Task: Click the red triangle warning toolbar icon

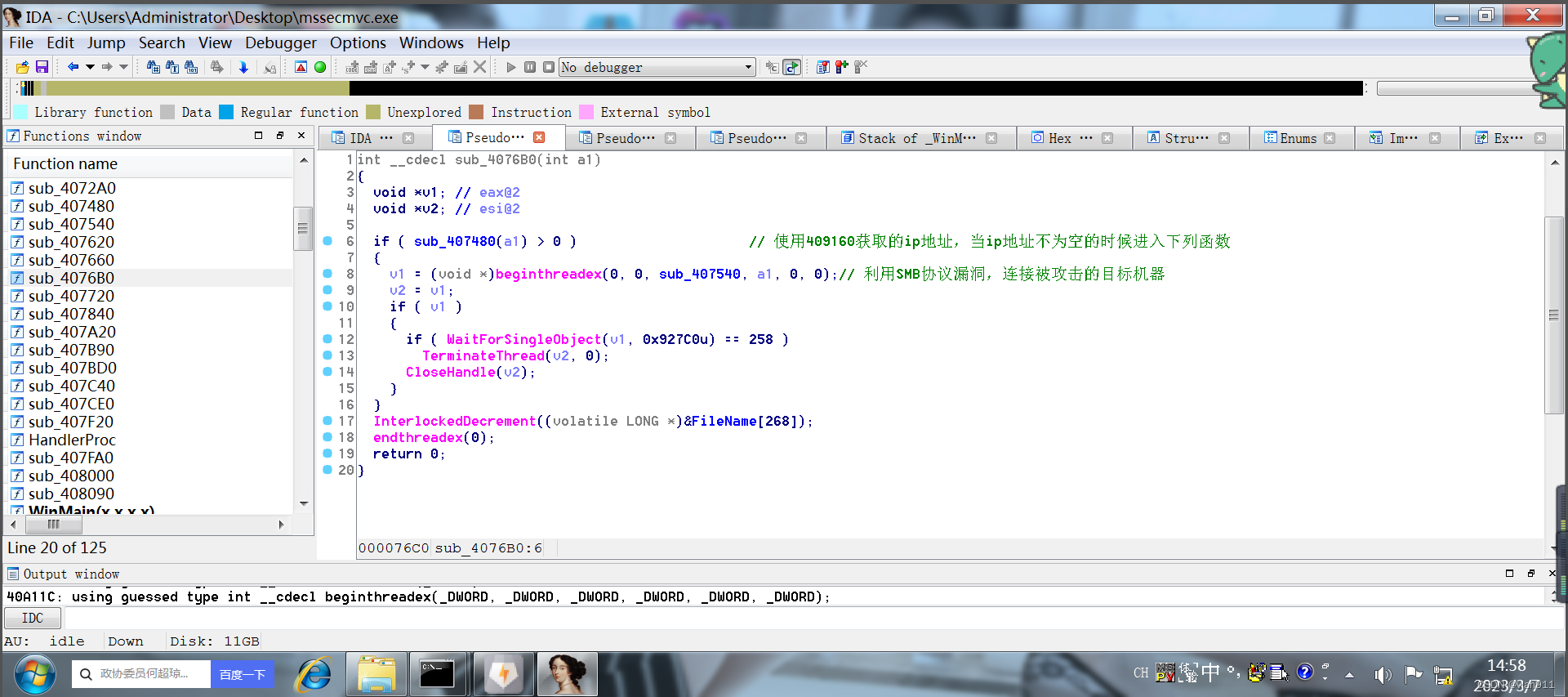Action: coord(301,67)
